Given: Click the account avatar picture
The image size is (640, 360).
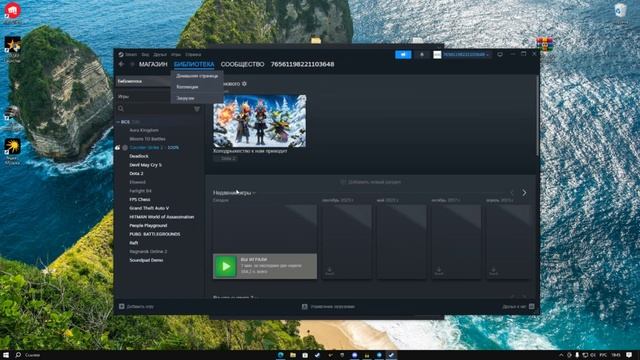Looking at the screenshot, I should pos(437,54).
